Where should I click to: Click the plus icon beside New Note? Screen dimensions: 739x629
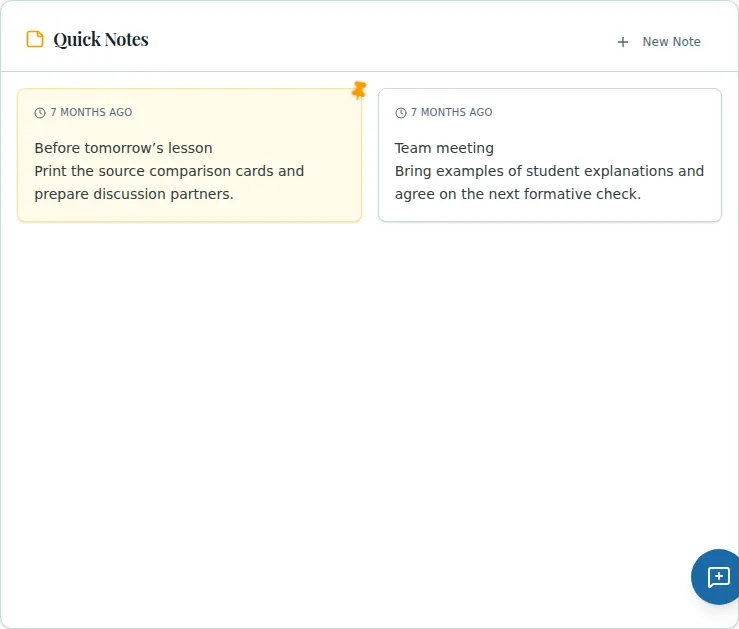pos(623,42)
